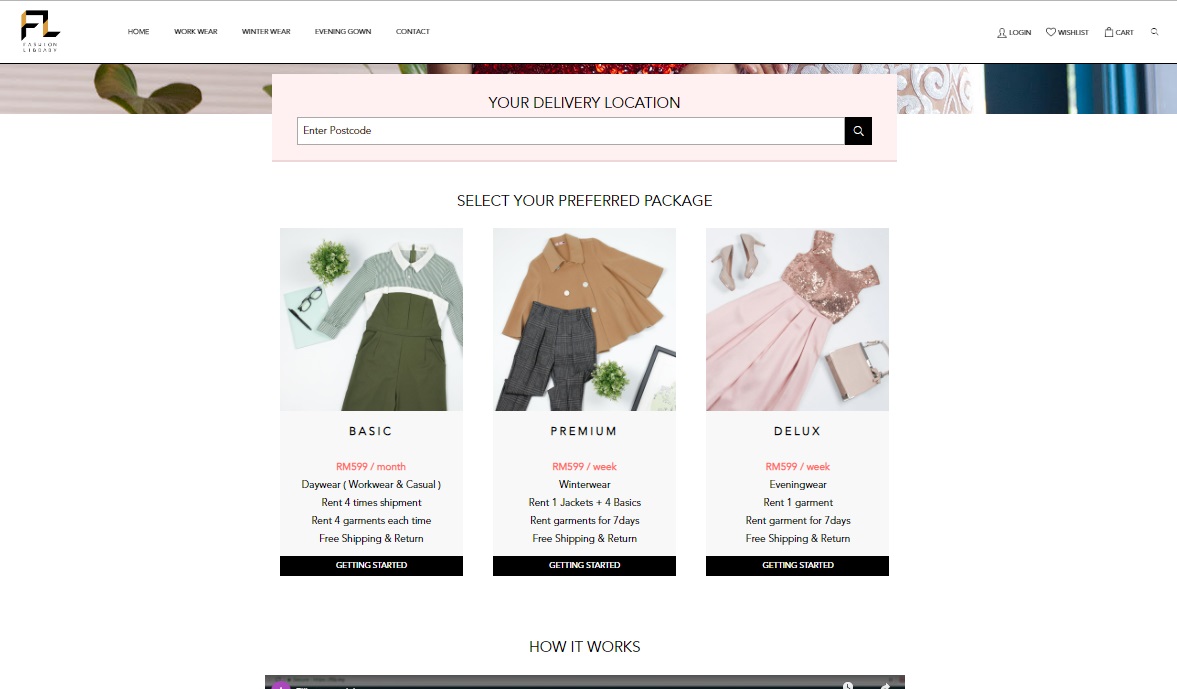1177x689 pixels.
Task: Navigate to the Contact page
Action: pyautogui.click(x=412, y=32)
